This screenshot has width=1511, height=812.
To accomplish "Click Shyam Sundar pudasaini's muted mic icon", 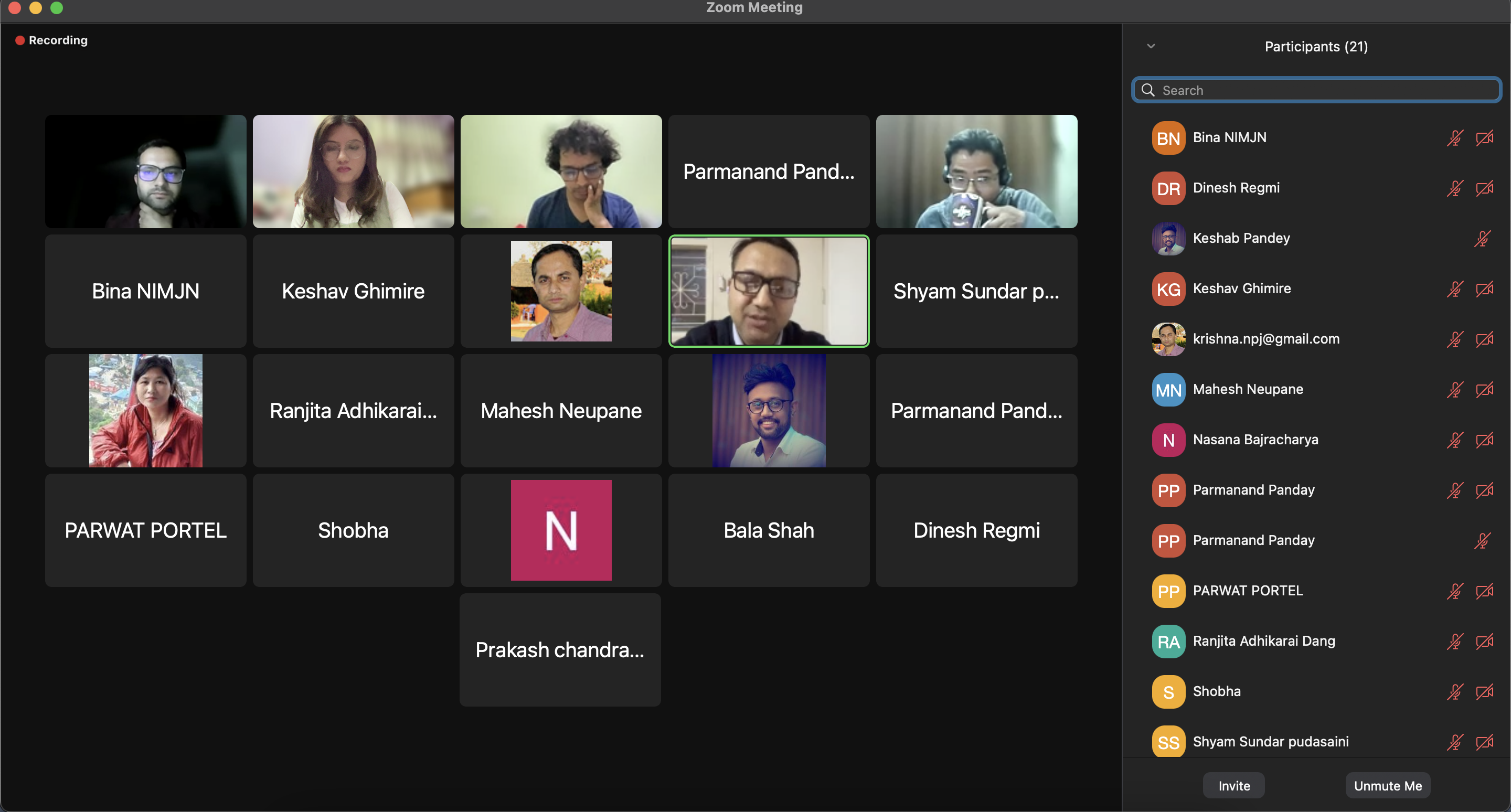I will click(1455, 742).
